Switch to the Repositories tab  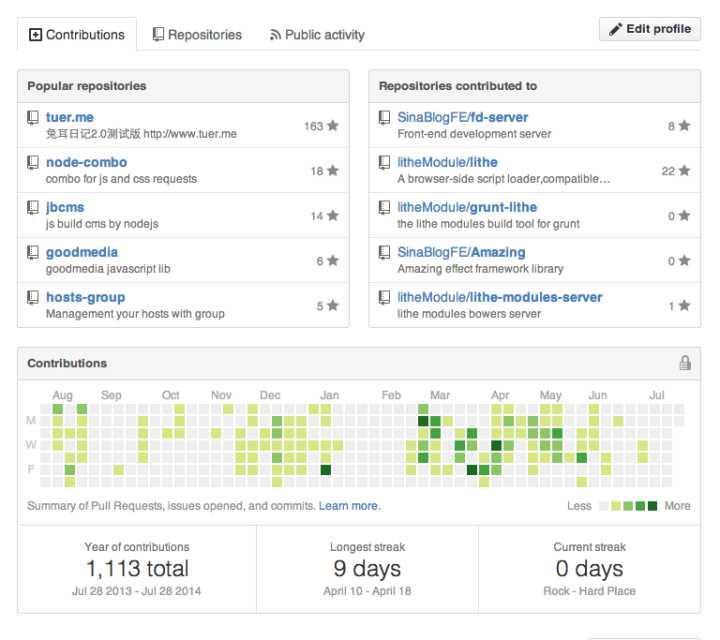(x=197, y=35)
